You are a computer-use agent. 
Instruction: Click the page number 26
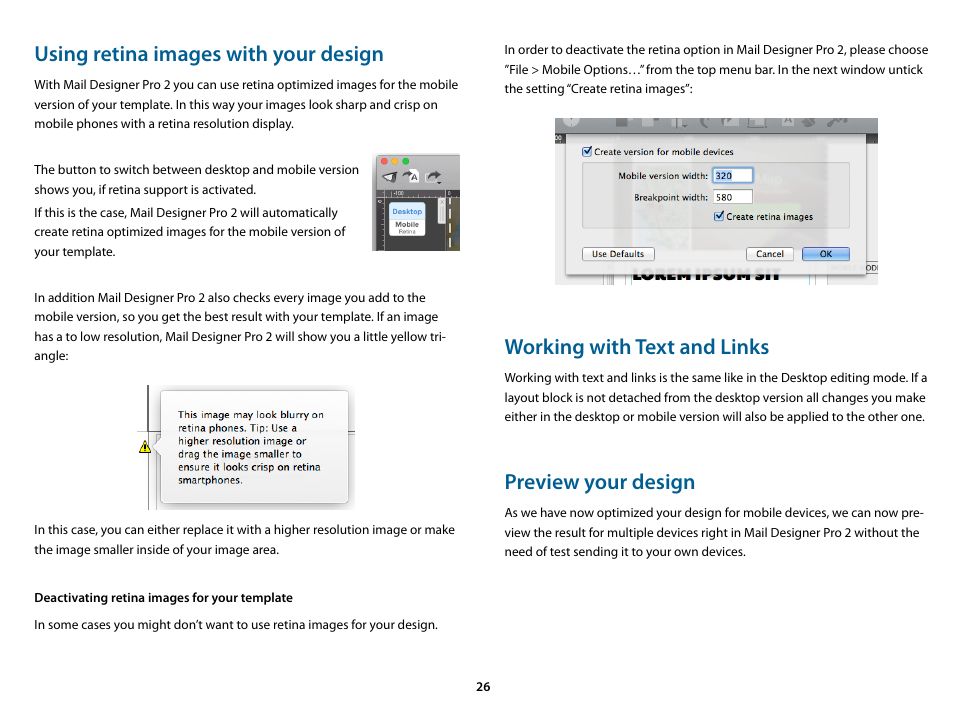(483, 686)
